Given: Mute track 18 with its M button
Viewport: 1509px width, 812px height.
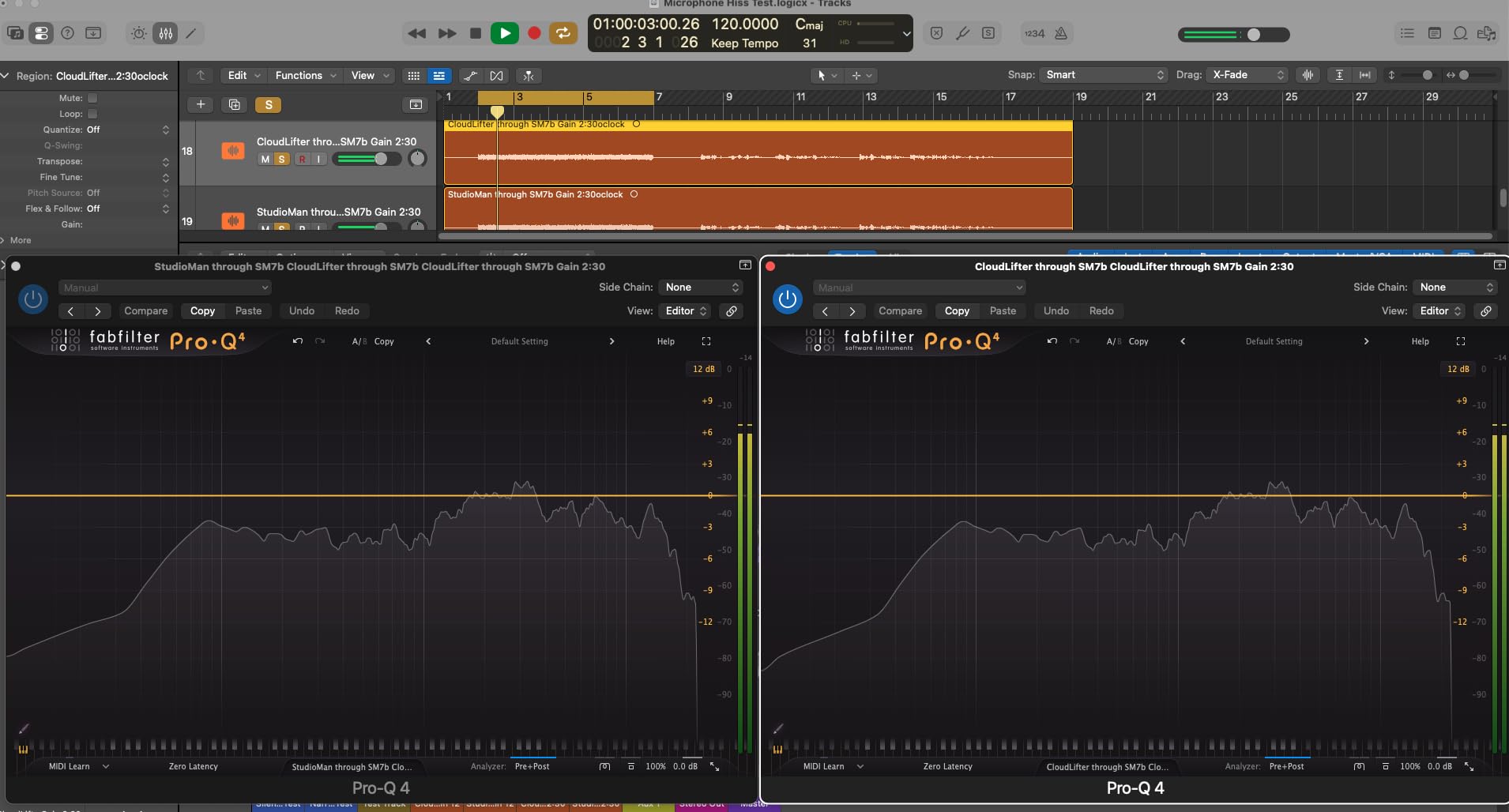Looking at the screenshot, I should coord(265,159).
